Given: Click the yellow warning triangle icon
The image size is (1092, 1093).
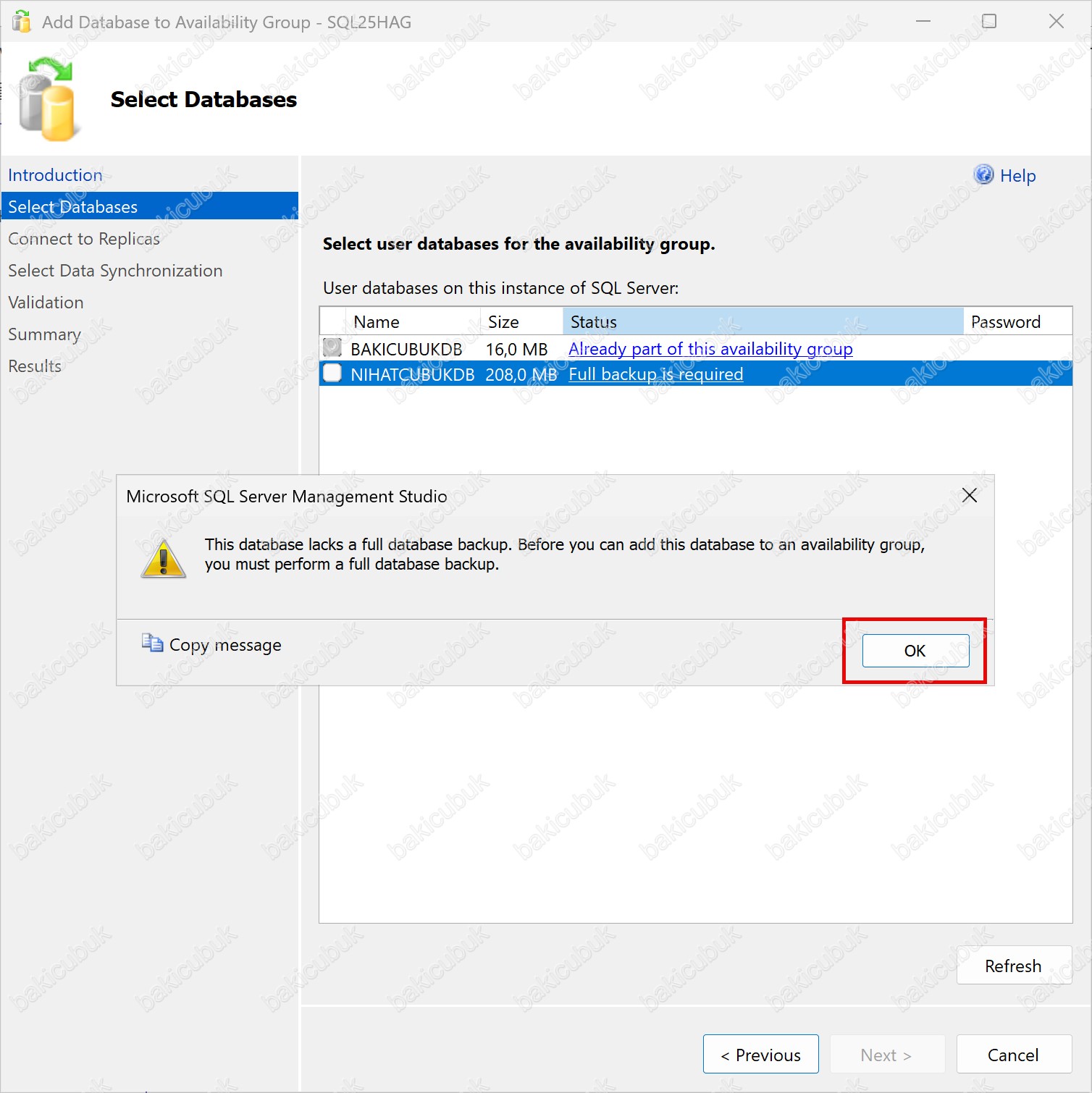Looking at the screenshot, I should 164,559.
